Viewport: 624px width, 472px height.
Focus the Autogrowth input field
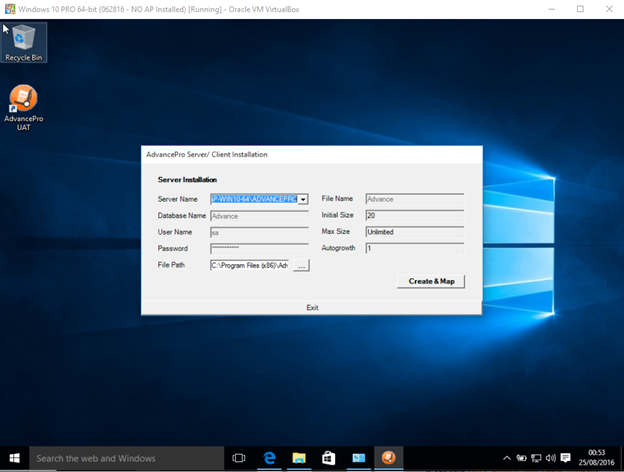click(414, 248)
